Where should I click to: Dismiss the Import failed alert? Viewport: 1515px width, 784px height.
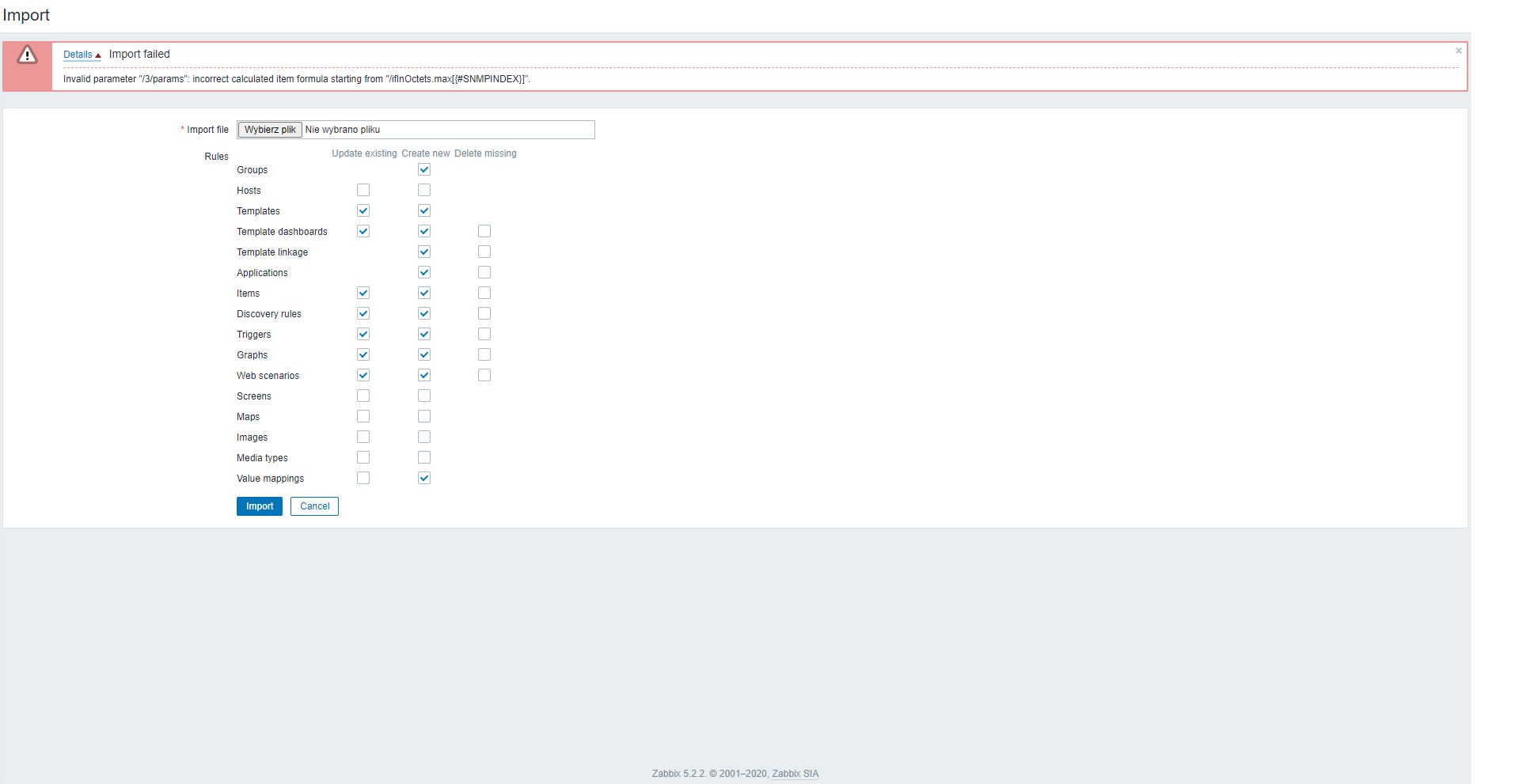(x=1457, y=50)
